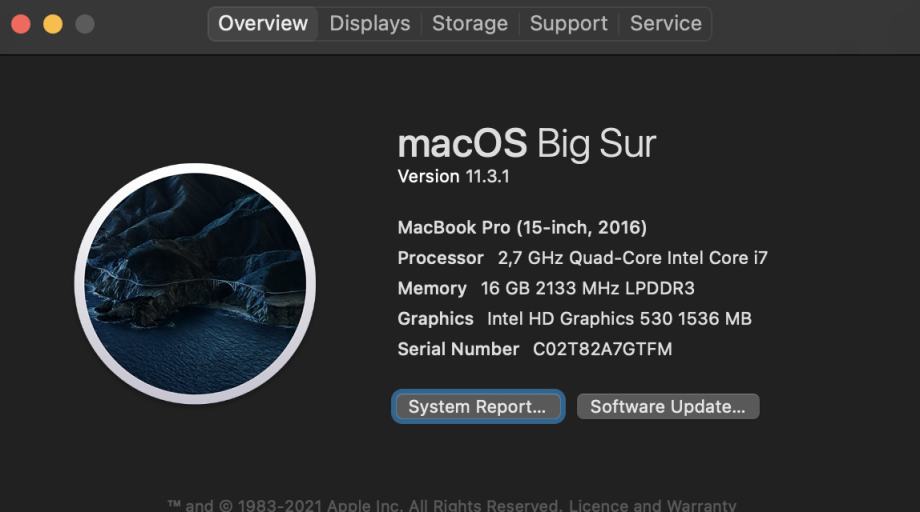
Task: Go to the Support tab
Action: coord(569,23)
